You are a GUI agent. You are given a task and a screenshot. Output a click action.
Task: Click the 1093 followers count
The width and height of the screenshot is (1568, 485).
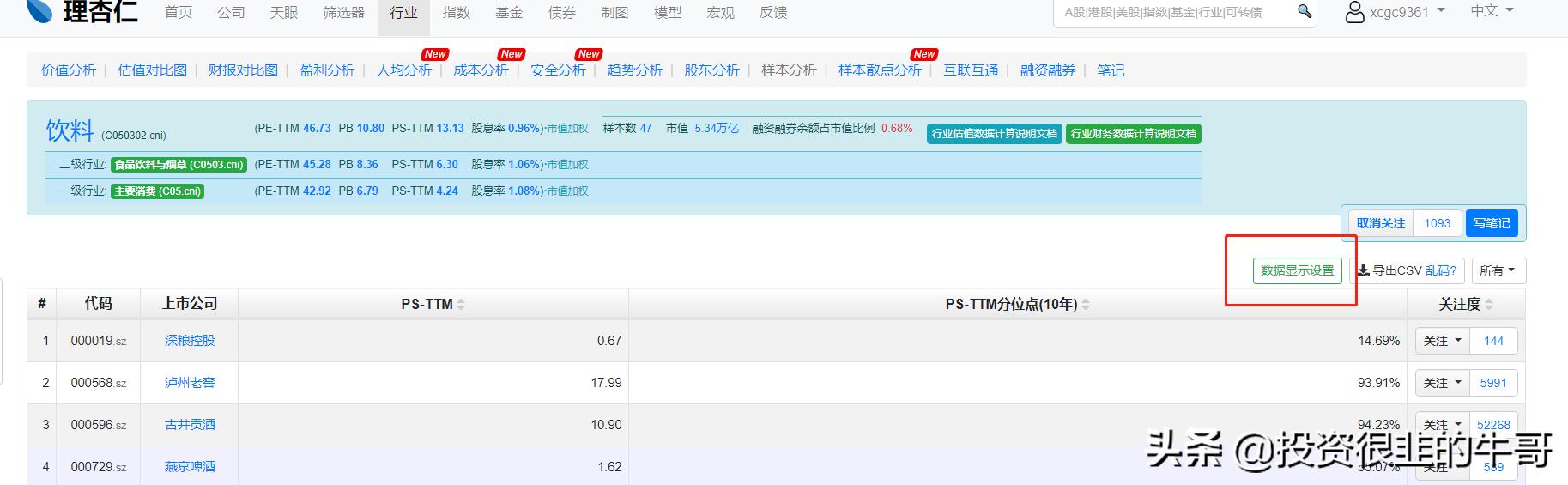[1438, 223]
